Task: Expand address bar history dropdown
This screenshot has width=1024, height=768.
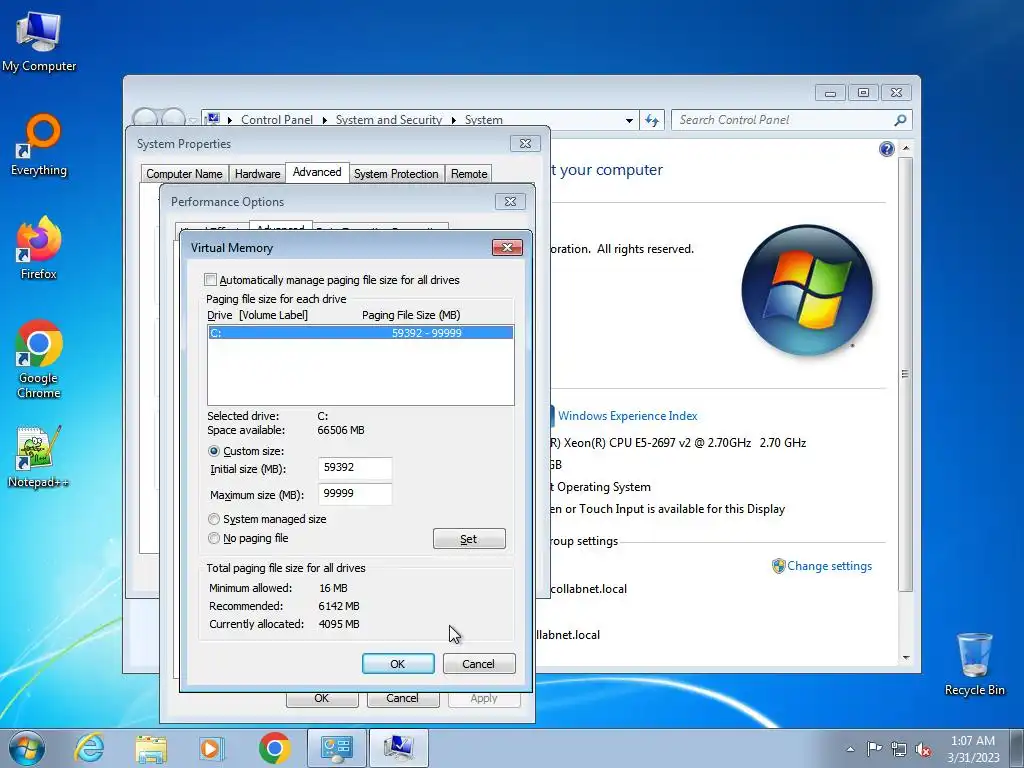Action: [x=629, y=121]
